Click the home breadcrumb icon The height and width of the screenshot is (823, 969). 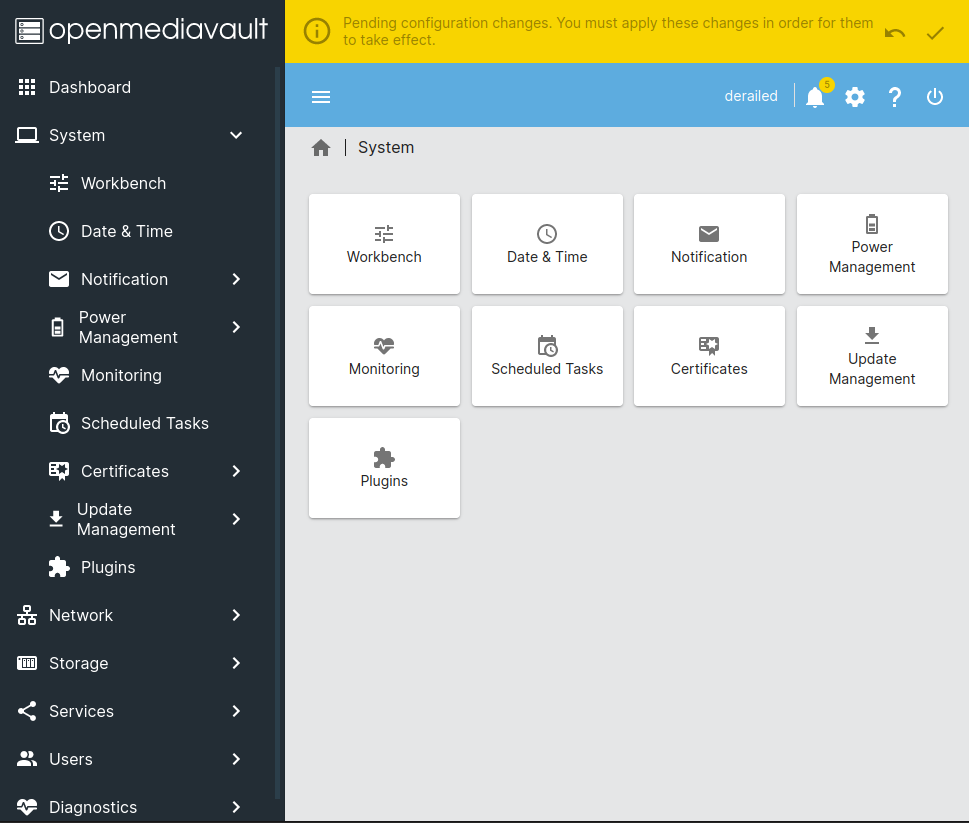(x=321, y=148)
